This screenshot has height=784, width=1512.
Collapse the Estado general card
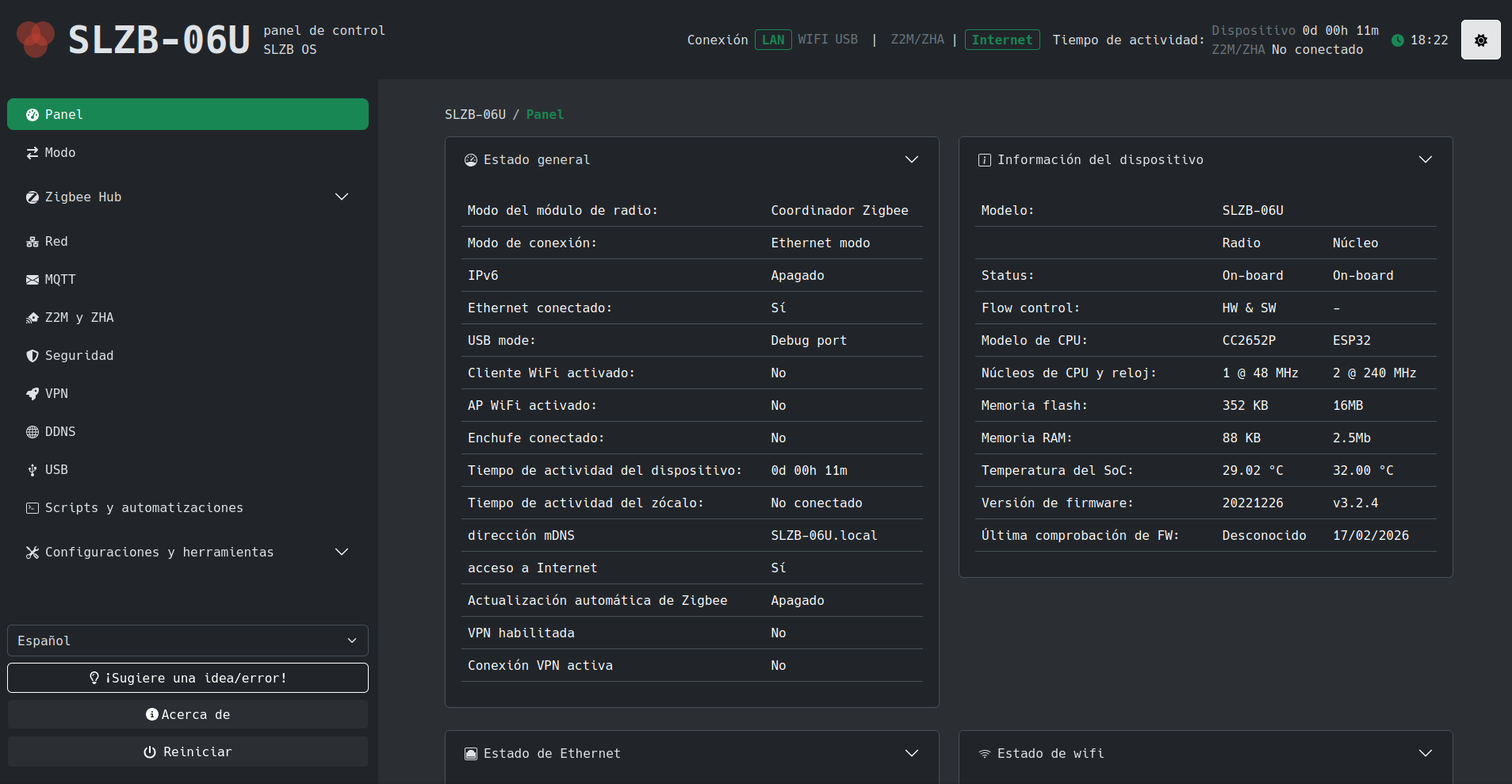click(x=912, y=160)
